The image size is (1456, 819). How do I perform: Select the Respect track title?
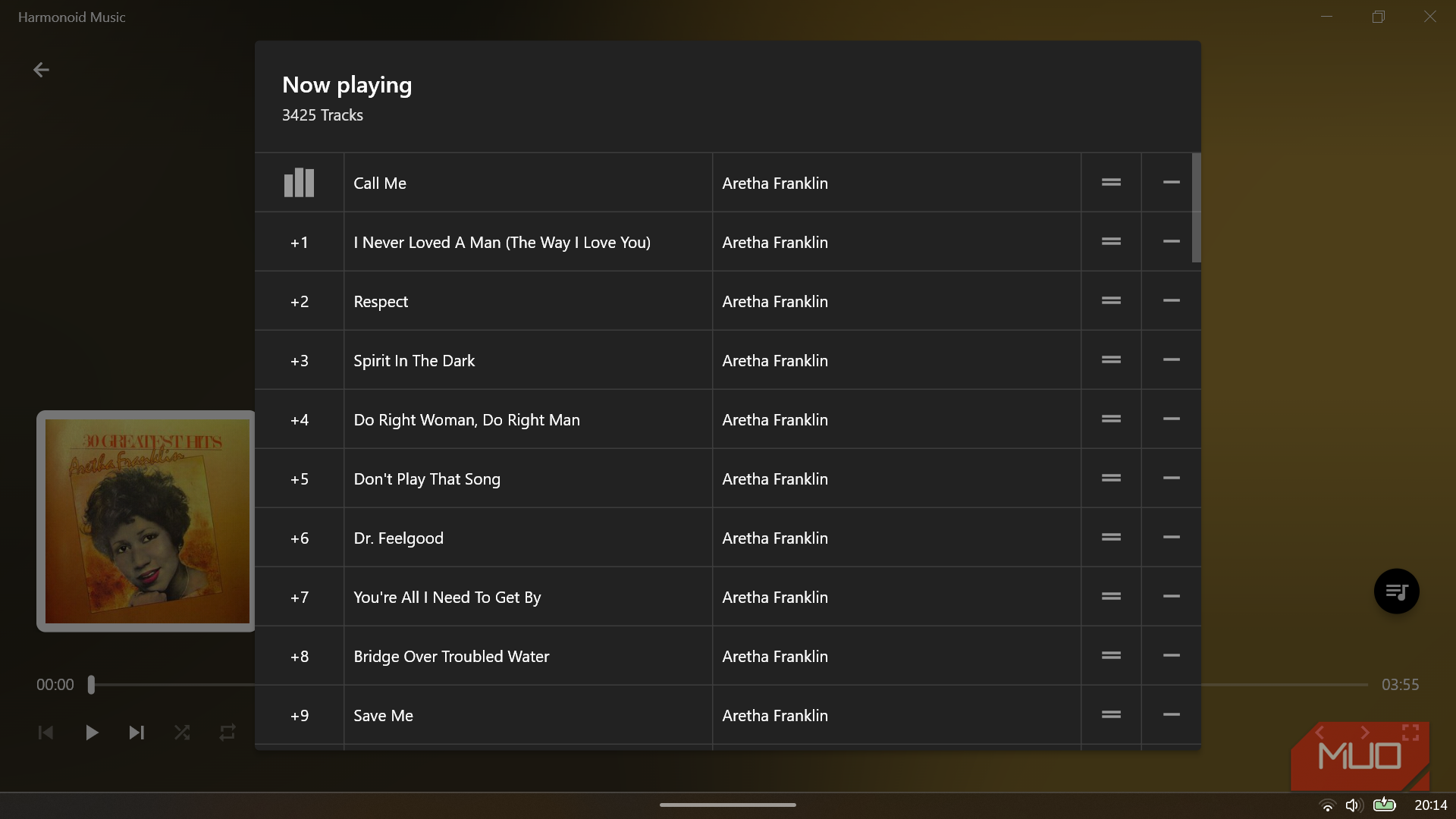click(381, 302)
